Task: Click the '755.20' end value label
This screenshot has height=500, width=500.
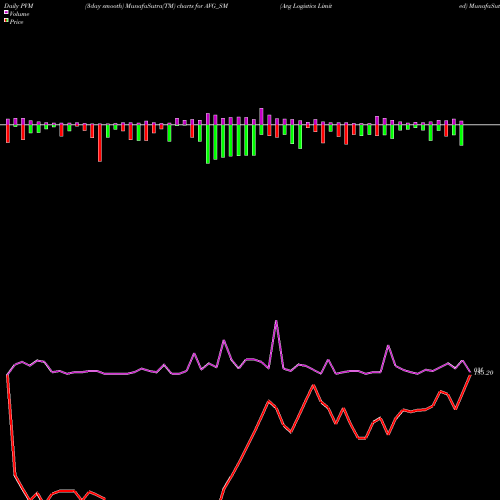Action: tap(483, 373)
